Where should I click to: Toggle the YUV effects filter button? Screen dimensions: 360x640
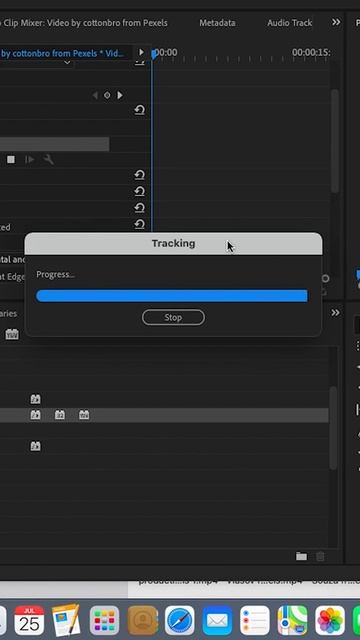[12, 334]
